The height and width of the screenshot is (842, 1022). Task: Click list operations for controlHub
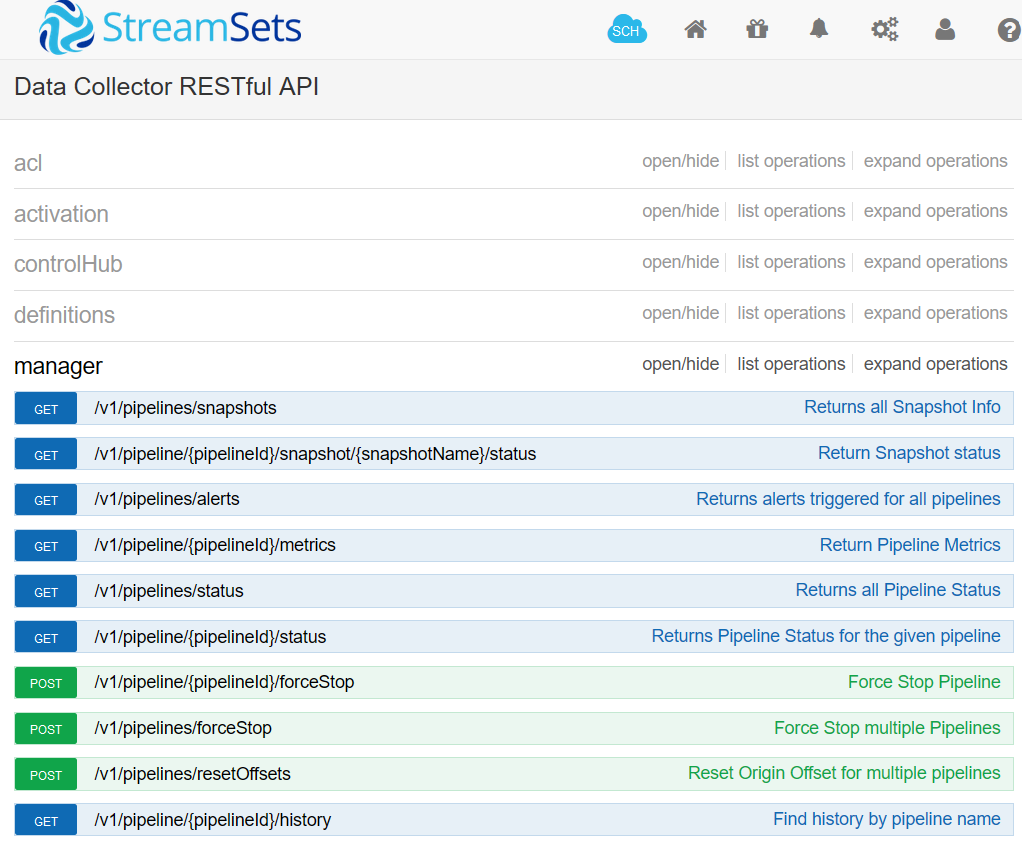[791, 262]
